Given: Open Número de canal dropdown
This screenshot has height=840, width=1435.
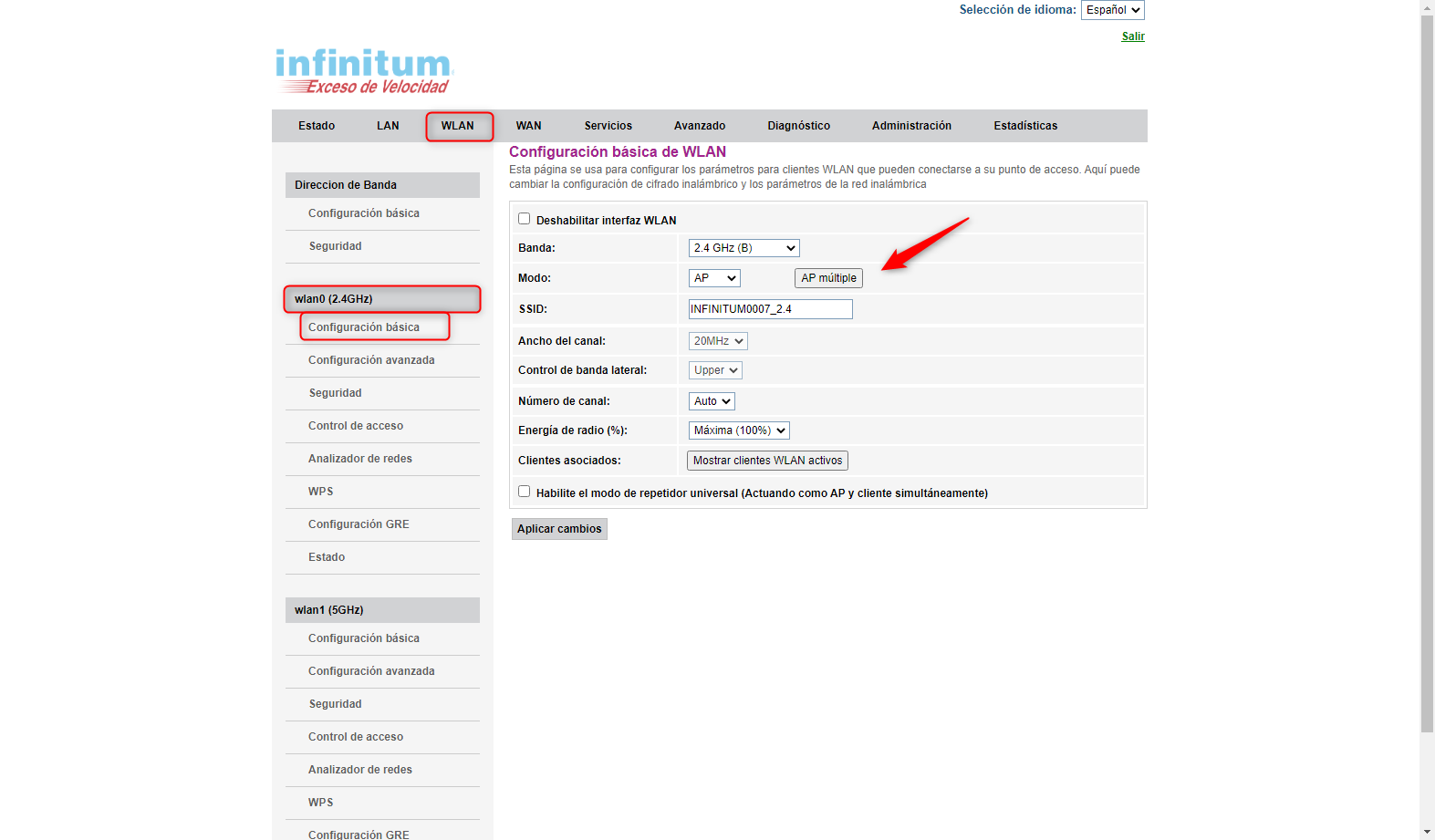Looking at the screenshot, I should pos(712,401).
